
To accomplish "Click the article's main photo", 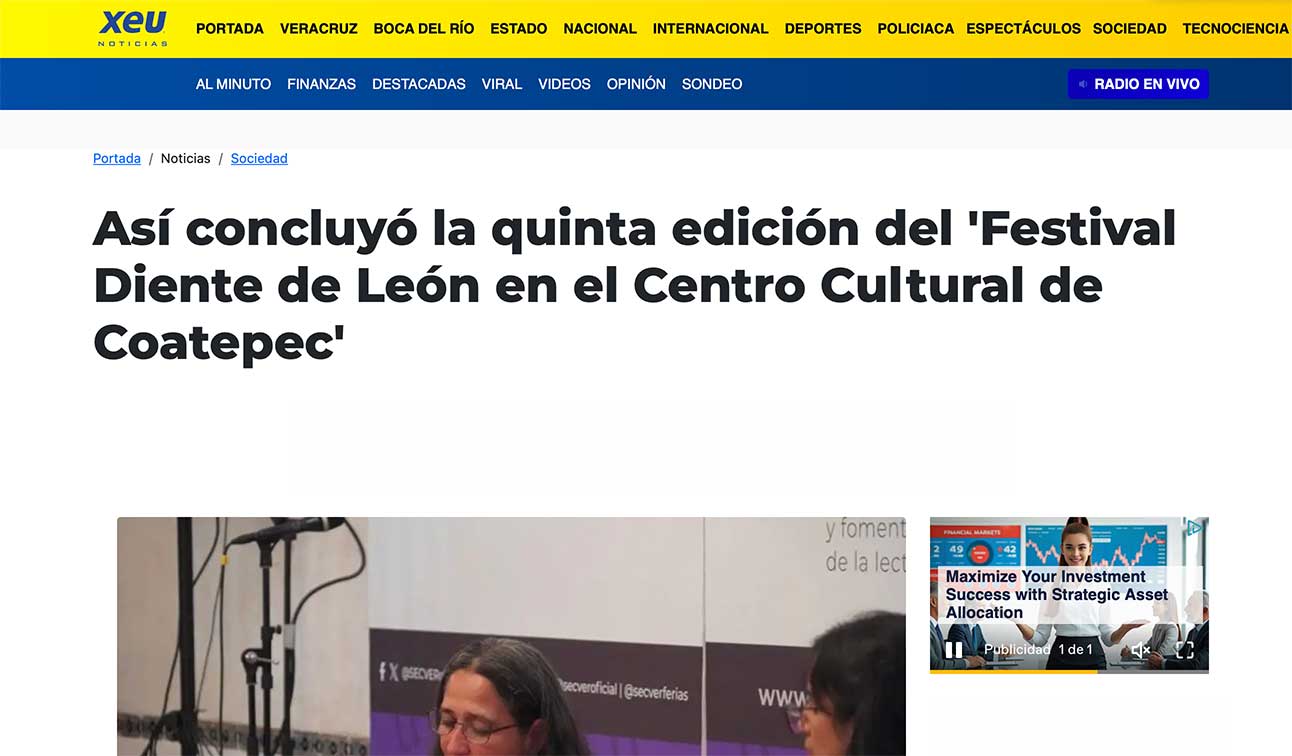I will pos(511,636).
